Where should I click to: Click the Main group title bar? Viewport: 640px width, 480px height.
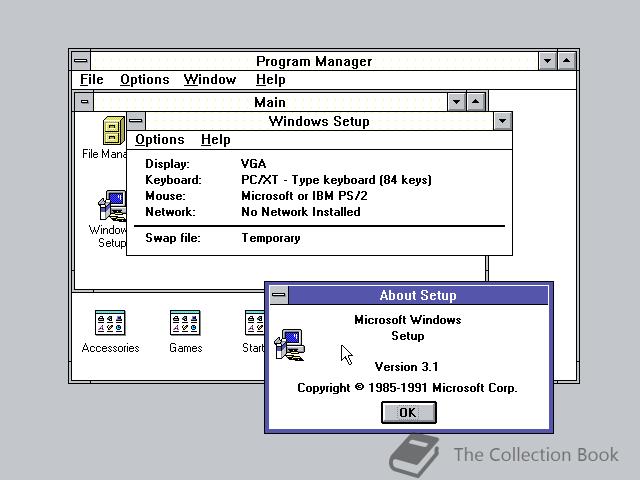click(x=270, y=102)
